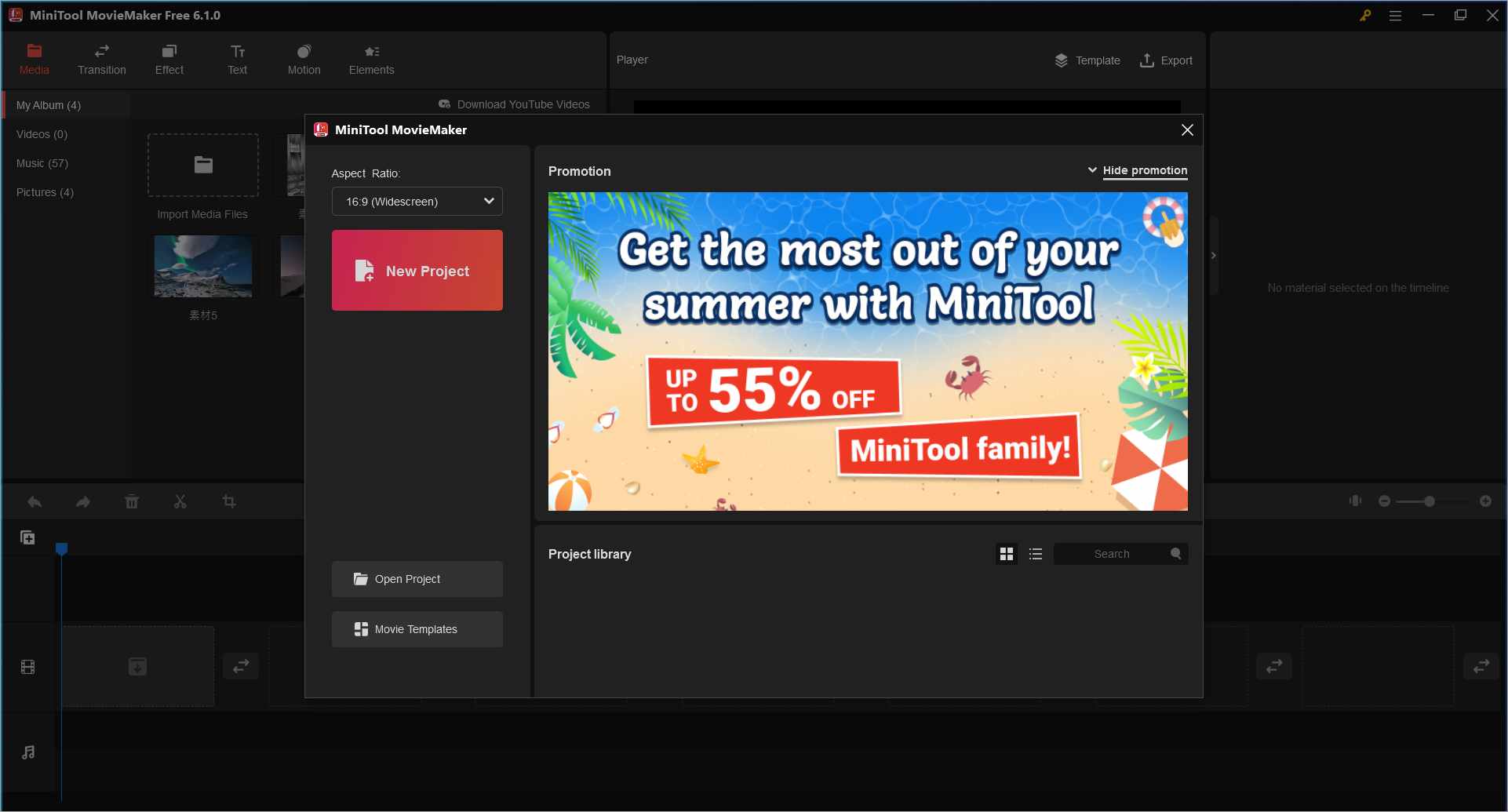Switch to the Elements tab
Screen dimensions: 1508x812
tap(372, 60)
